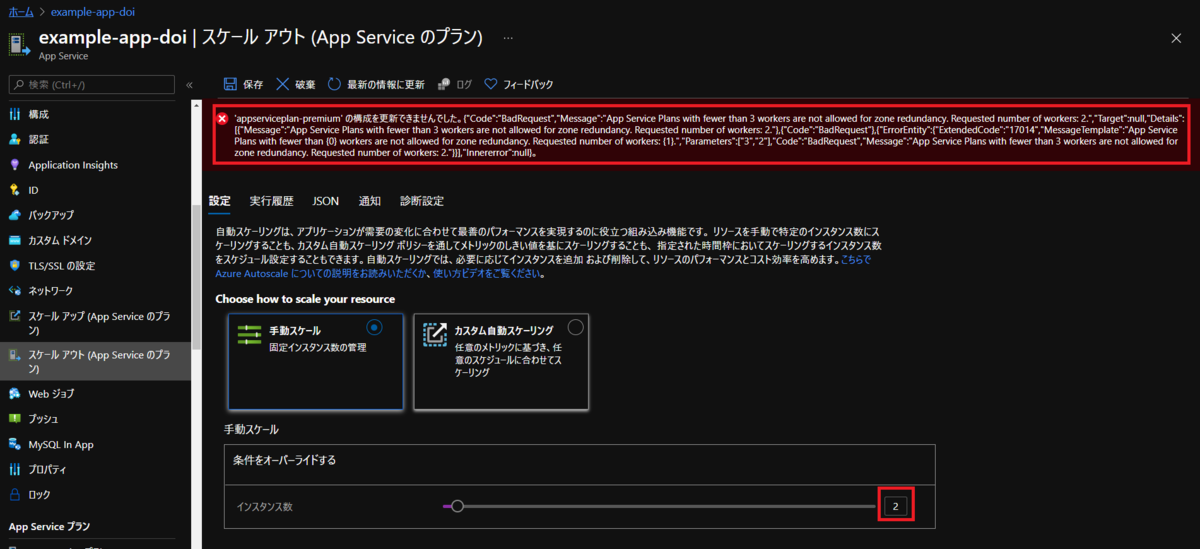Switch to the 通知 tab
The width and height of the screenshot is (1200, 549).
pos(369,201)
